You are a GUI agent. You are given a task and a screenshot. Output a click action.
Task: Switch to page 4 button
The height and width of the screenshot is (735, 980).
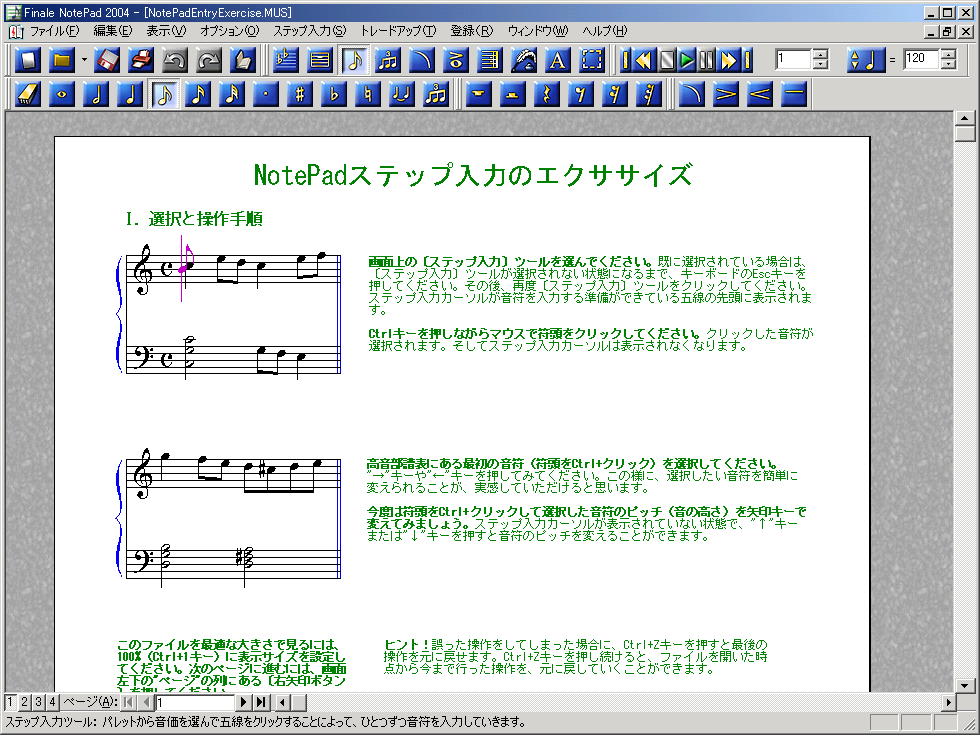coord(52,702)
